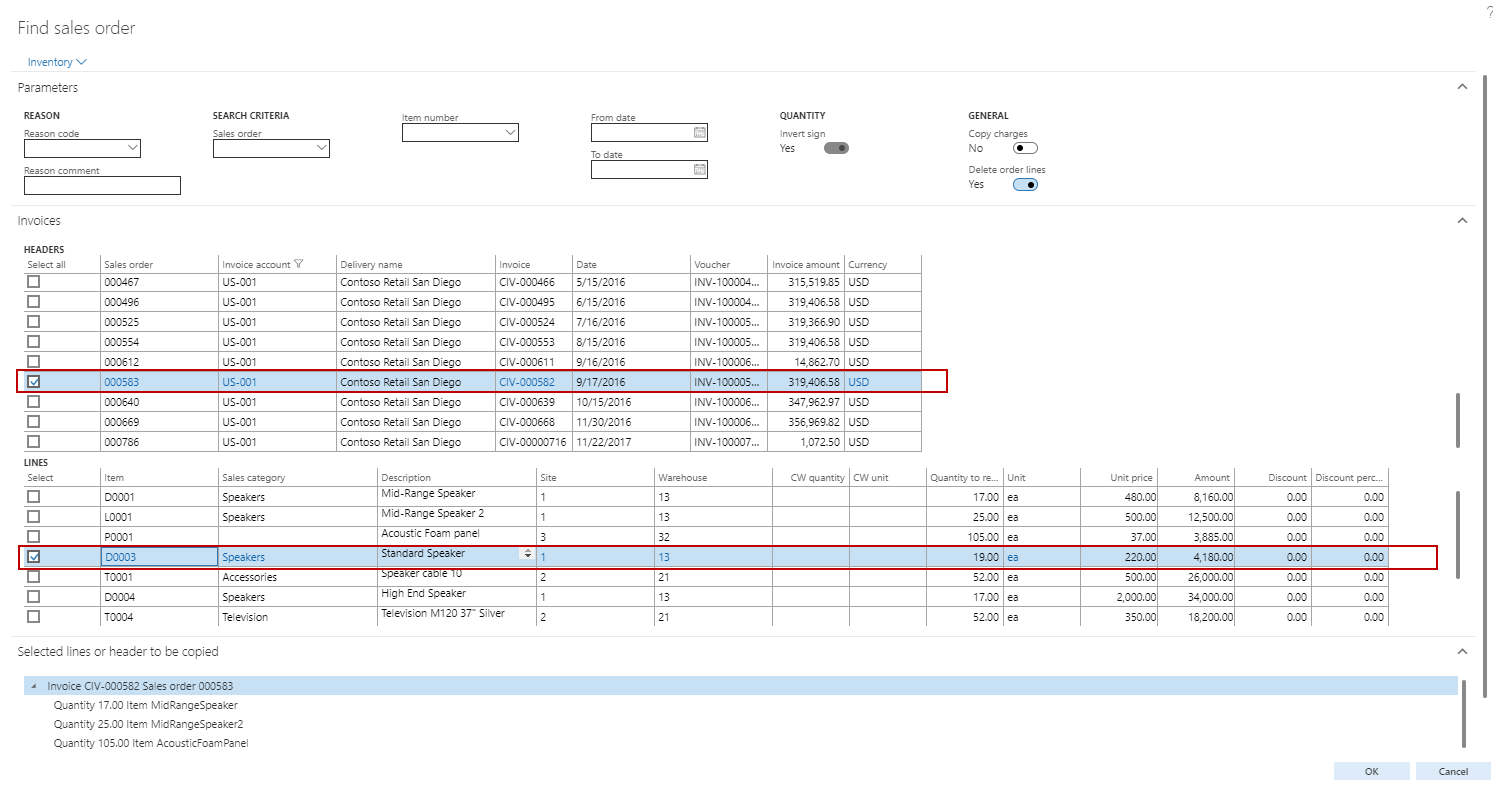This screenshot has width=1493, height=791.
Task: Collapse the Invoice CIV-000582 tree node
Action: click(35, 686)
